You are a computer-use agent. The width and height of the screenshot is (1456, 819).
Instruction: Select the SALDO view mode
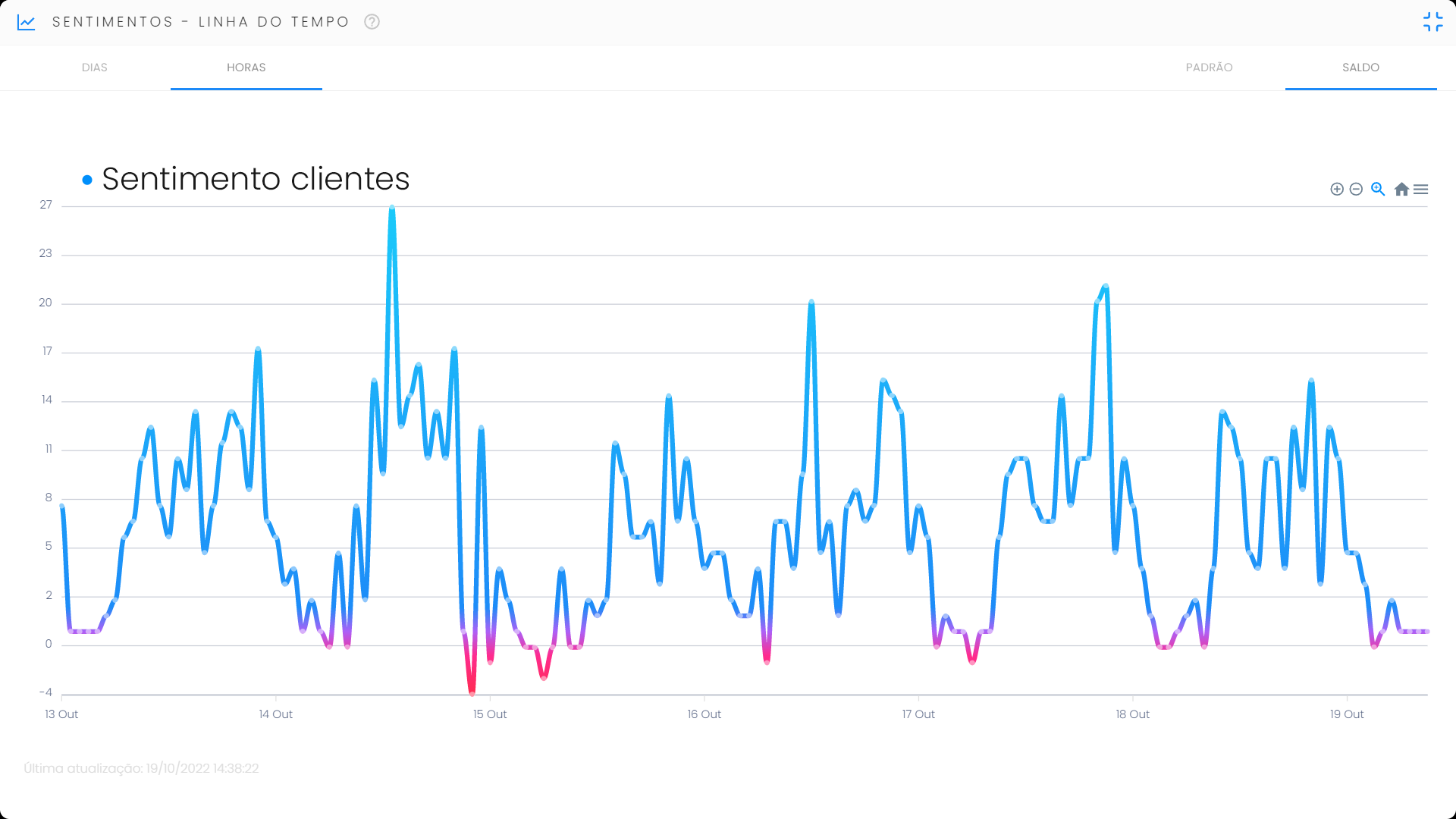[1360, 67]
